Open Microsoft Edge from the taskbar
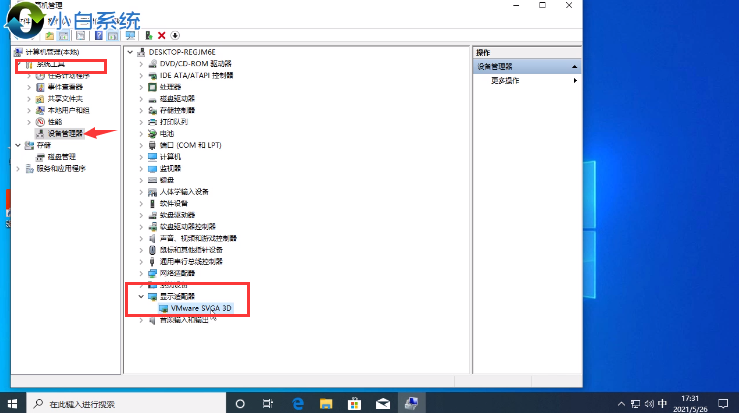Image resolution: width=739 pixels, height=413 pixels. coord(298,404)
